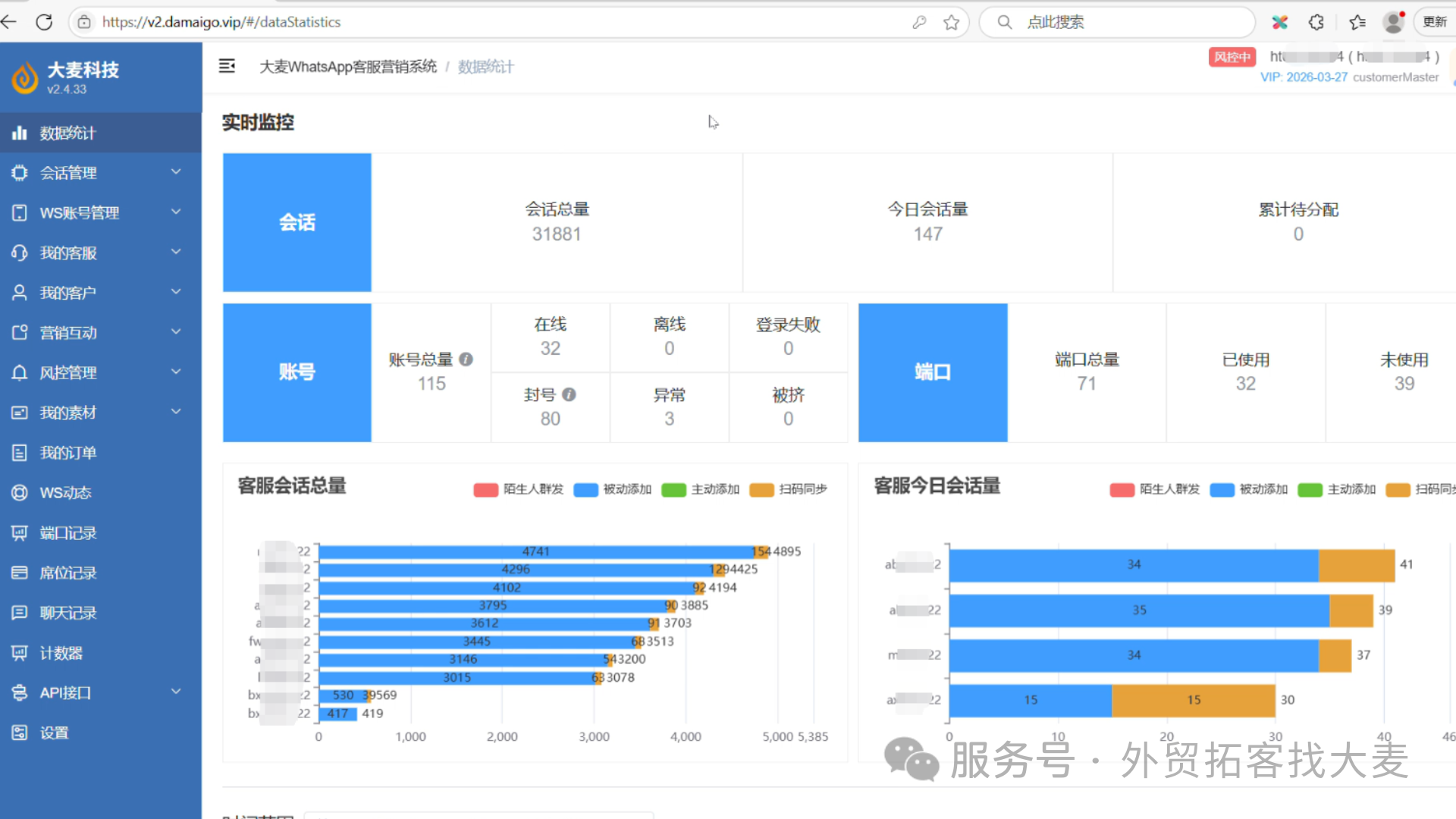The width and height of the screenshot is (1456, 819).
Task: Click the blue 端口 card tile
Action: [933, 372]
